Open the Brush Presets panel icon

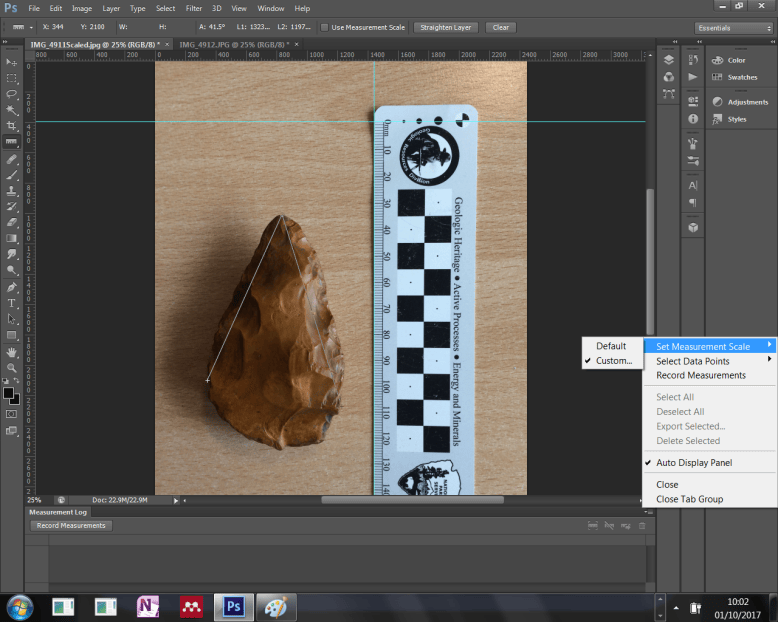pos(693,161)
